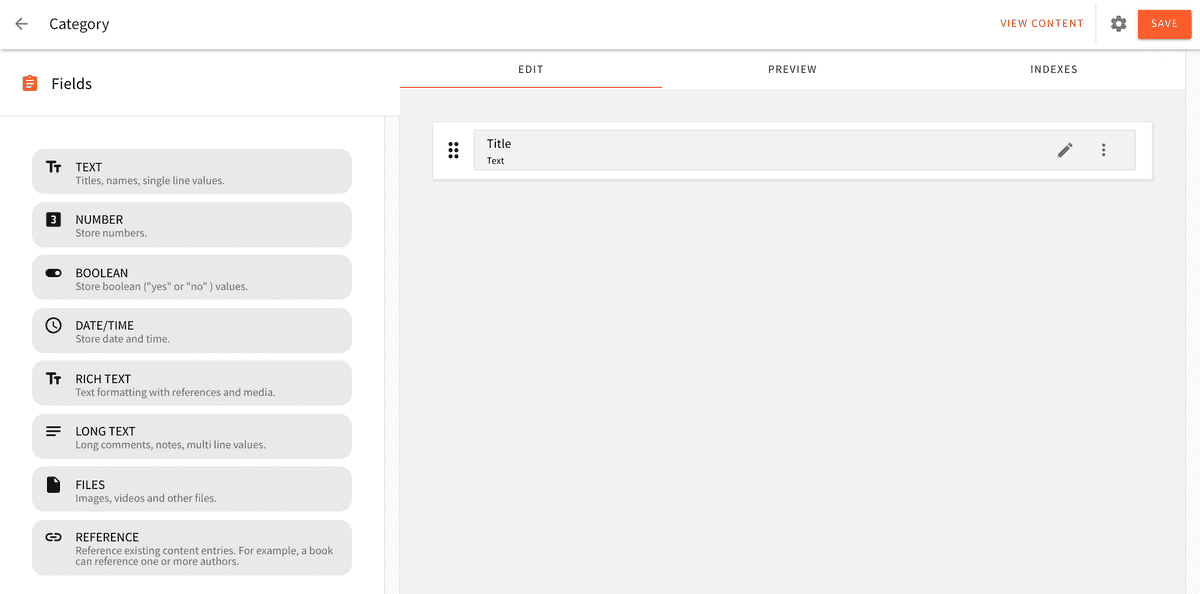
Task: Open schema settings via gear icon
Action: [1118, 23]
